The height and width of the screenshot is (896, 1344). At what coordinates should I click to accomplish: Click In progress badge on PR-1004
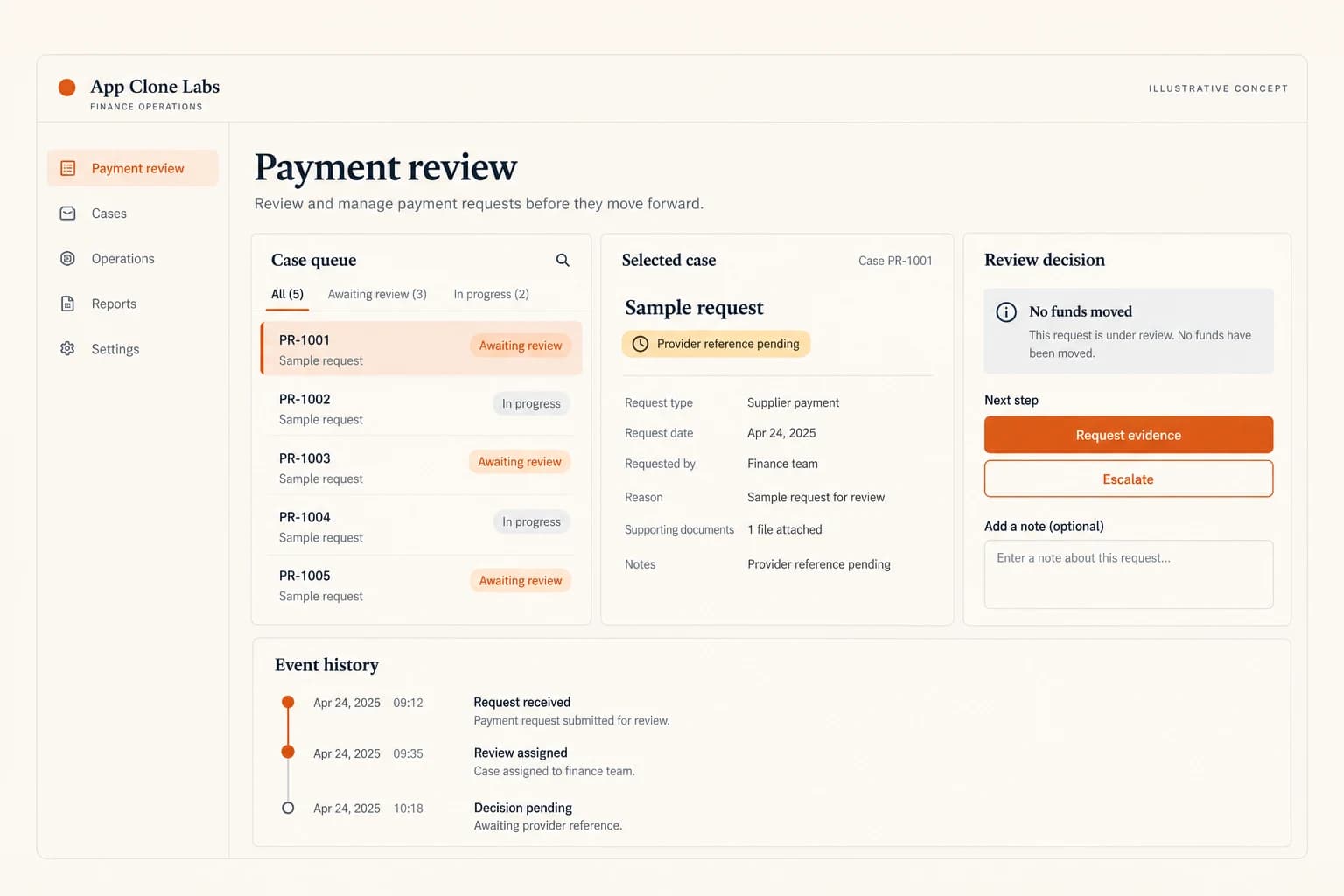click(531, 521)
